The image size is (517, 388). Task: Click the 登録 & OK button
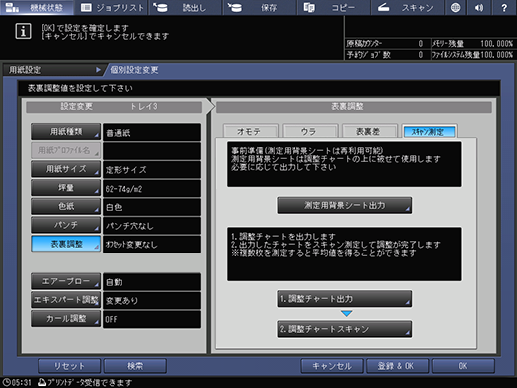pos(397,366)
